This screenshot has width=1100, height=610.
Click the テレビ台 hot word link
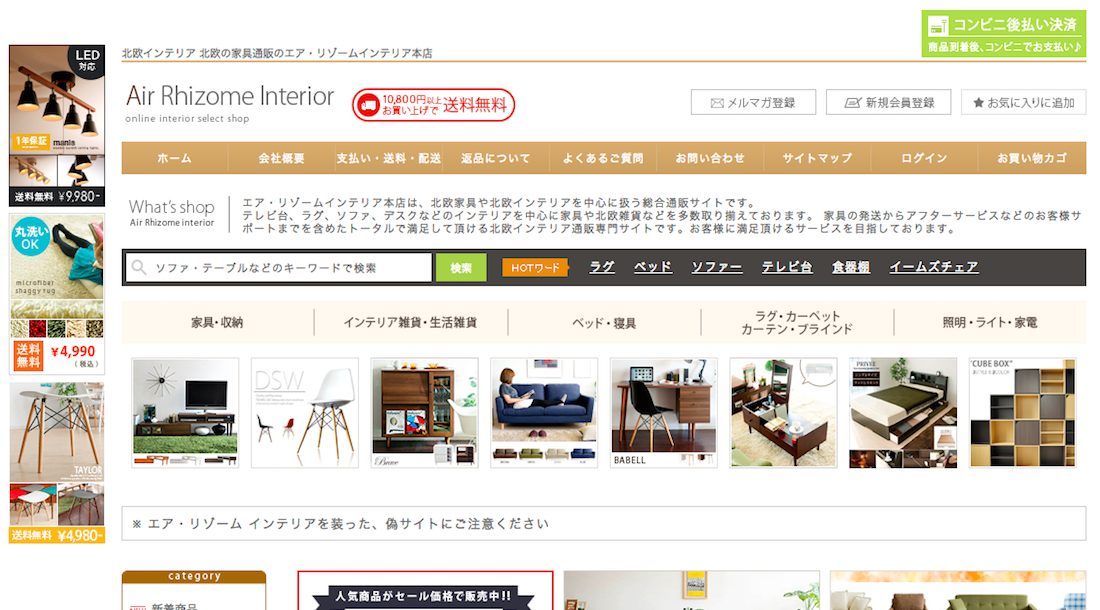pos(787,267)
